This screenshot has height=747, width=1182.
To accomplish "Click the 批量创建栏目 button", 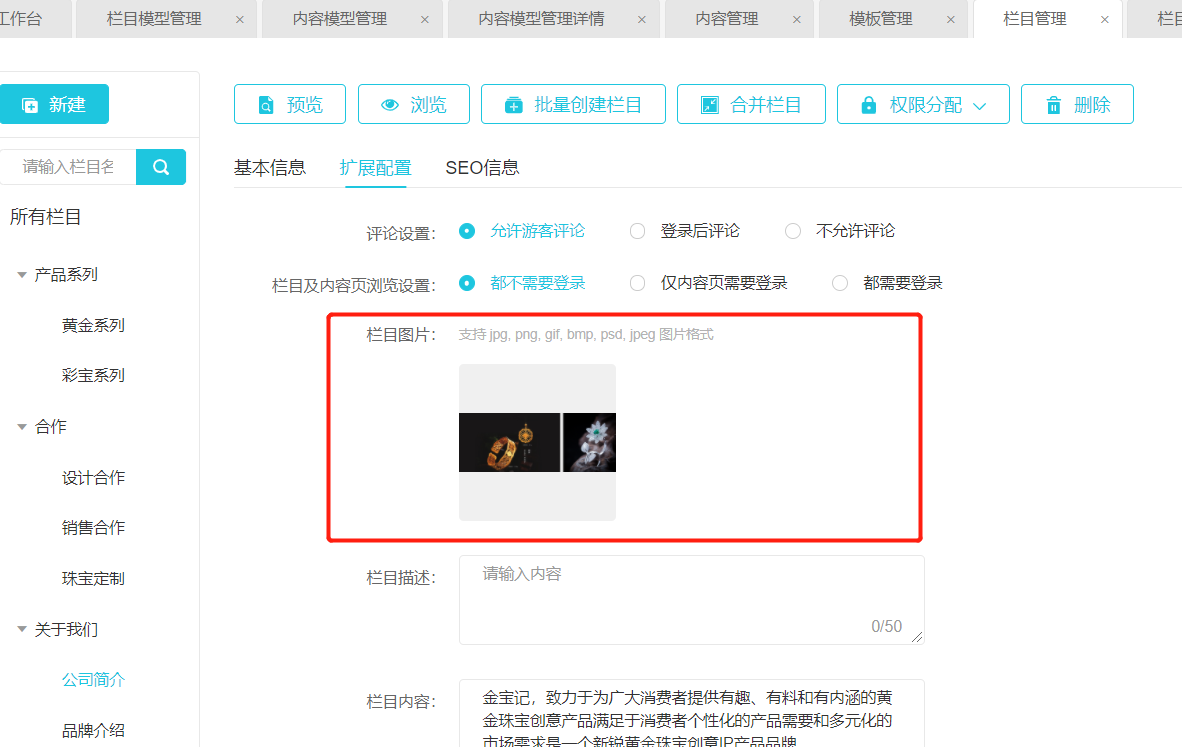I will tap(573, 104).
